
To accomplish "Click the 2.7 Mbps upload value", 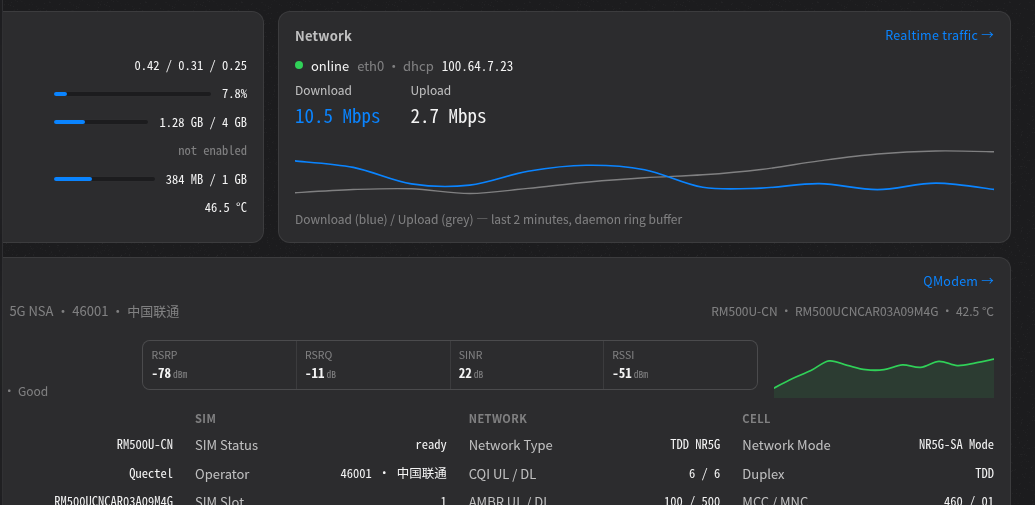I will (448, 117).
